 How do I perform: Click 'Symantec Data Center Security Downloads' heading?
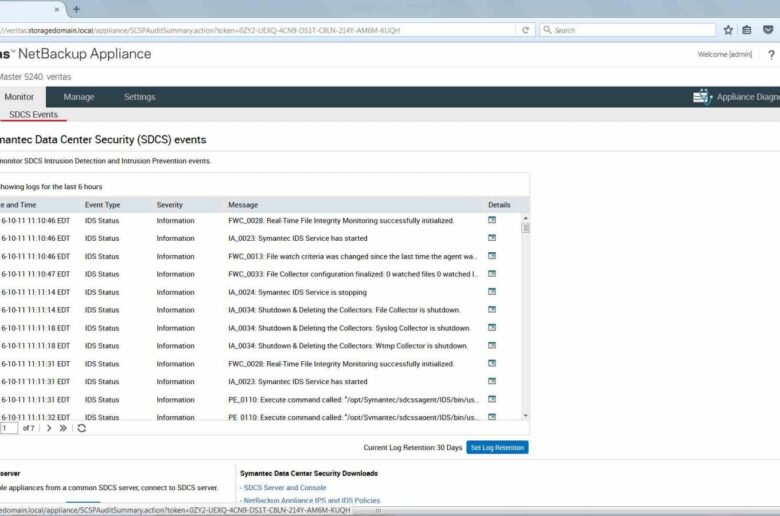click(309, 473)
